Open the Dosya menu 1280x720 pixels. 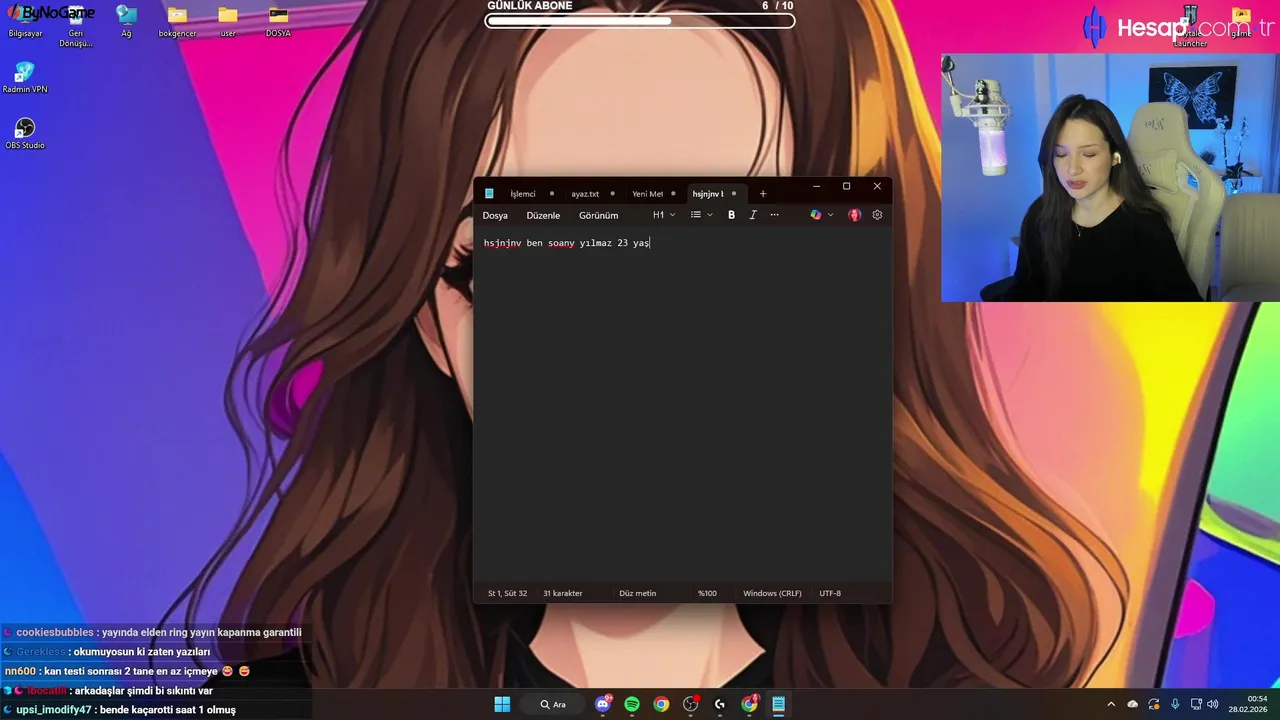(x=495, y=215)
